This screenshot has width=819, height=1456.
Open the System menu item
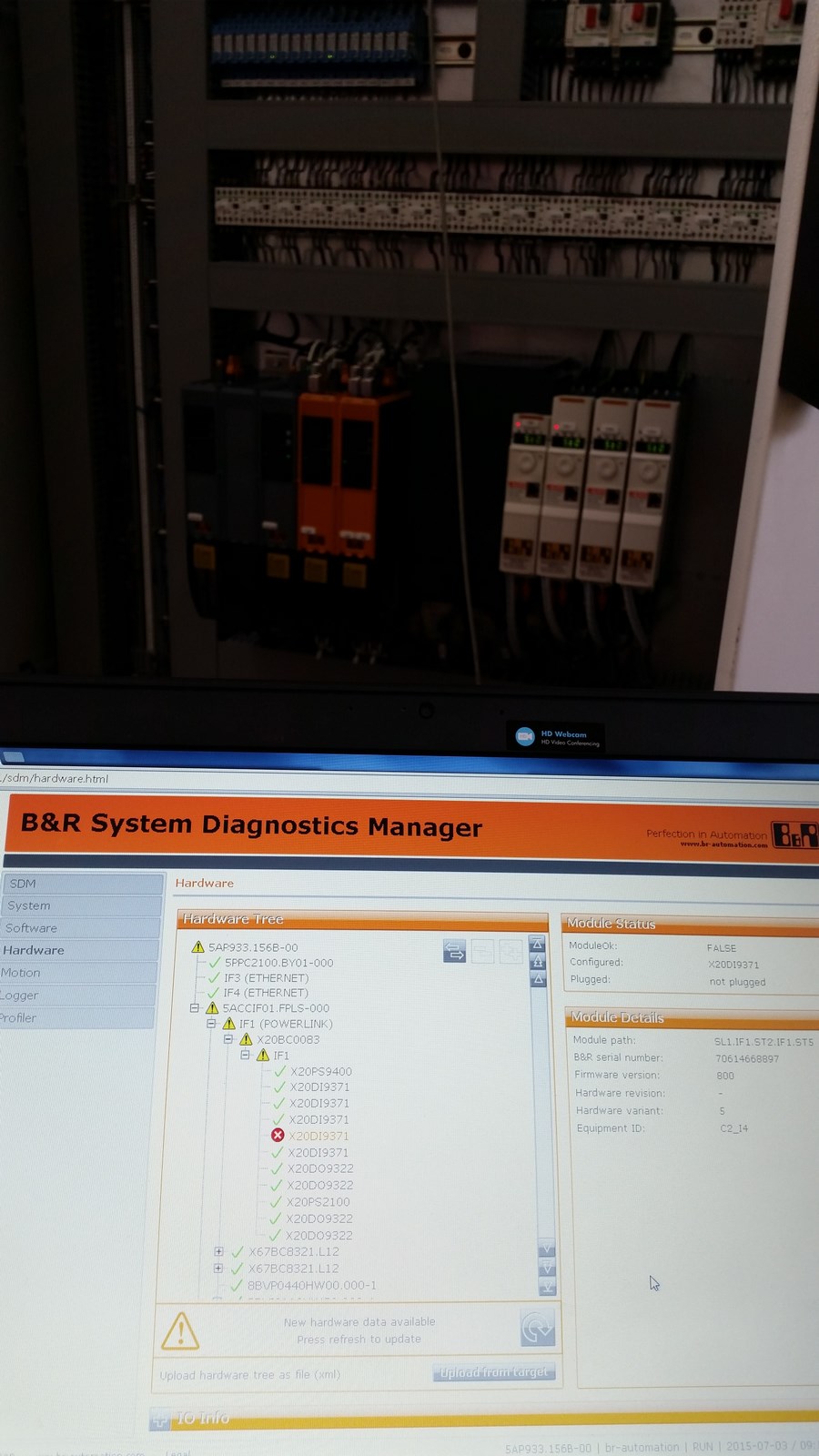(80, 905)
